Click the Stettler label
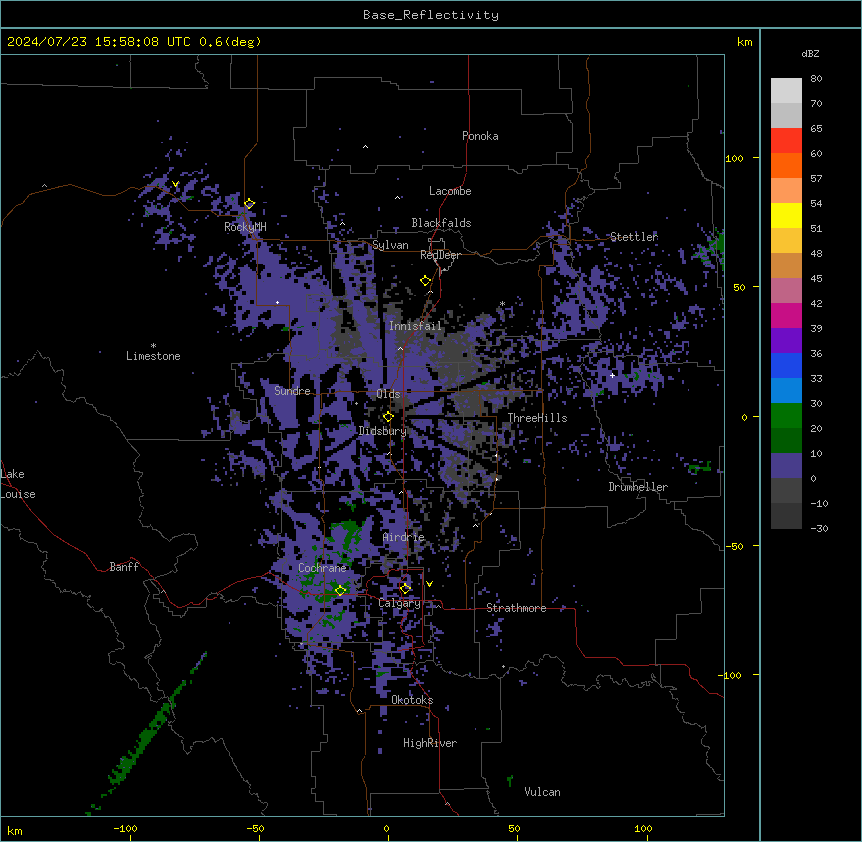This screenshot has width=862, height=842. (634, 237)
